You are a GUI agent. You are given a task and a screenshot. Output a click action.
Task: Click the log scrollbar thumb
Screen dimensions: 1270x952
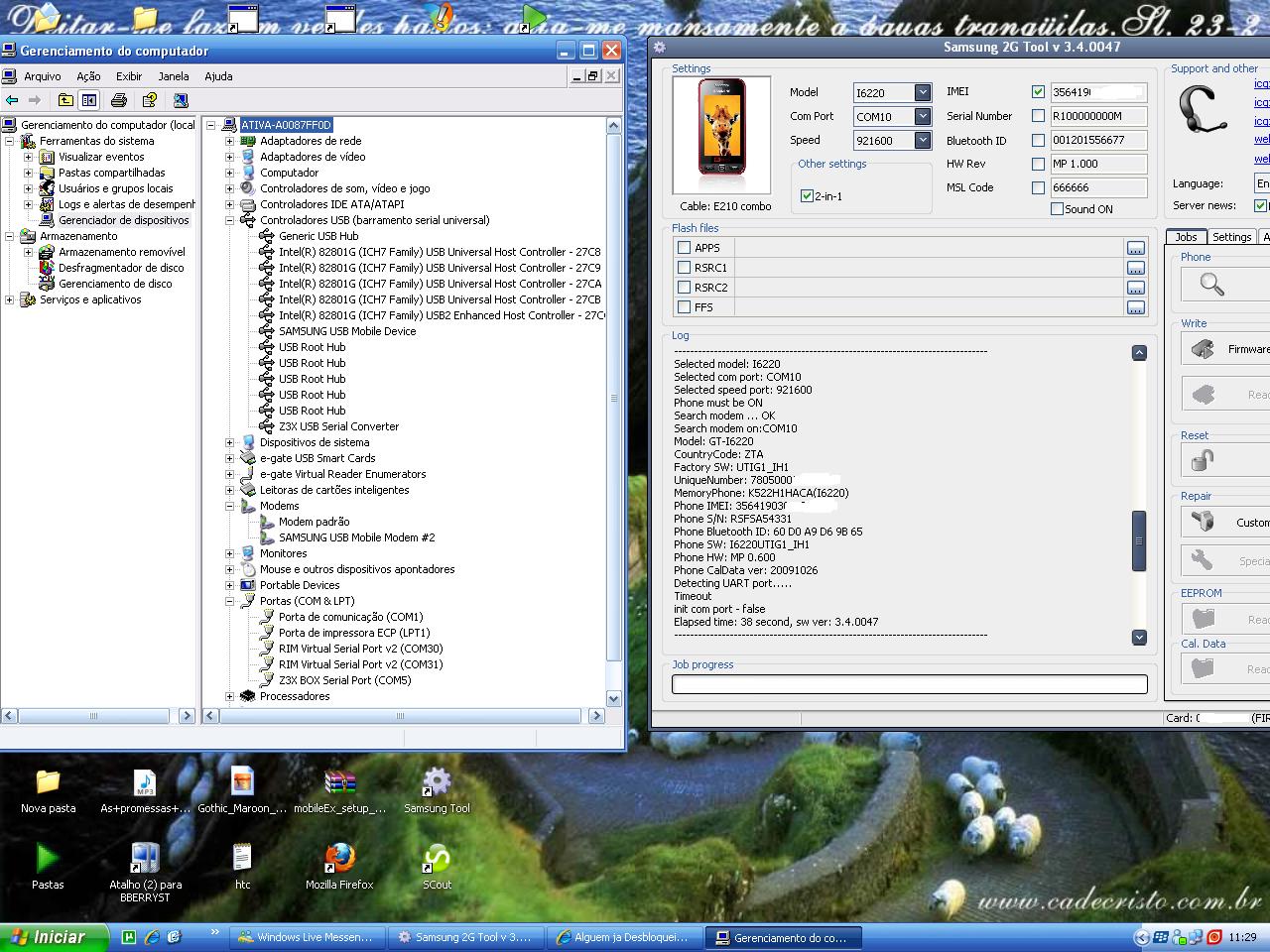1139,541
